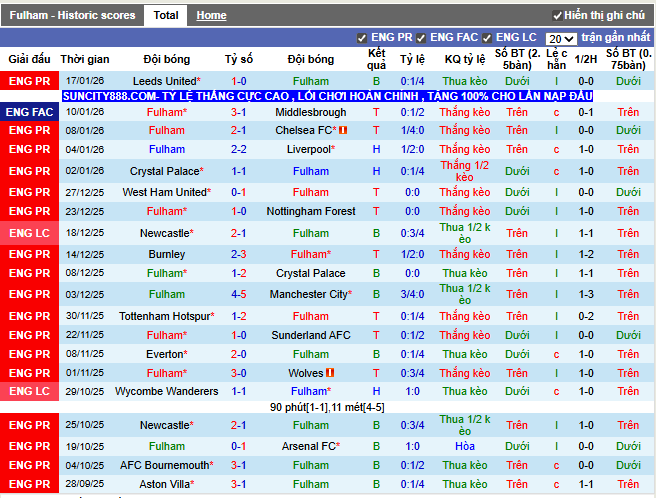The image size is (656, 498).
Task: Click the 1/2H column header
Action: pos(586,59)
